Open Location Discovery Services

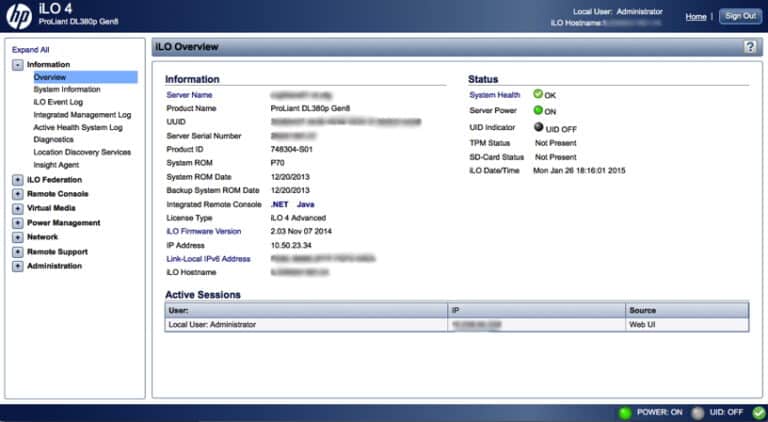(82, 152)
